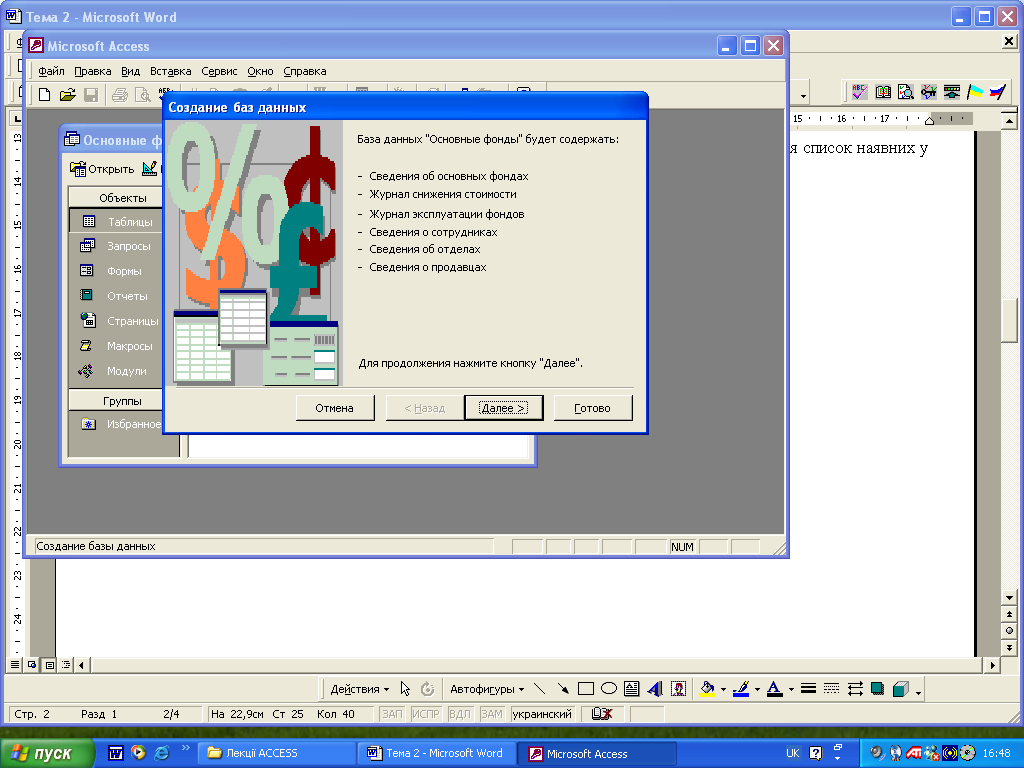Click the Группы header bar
The height and width of the screenshot is (768, 1024).
(116, 401)
